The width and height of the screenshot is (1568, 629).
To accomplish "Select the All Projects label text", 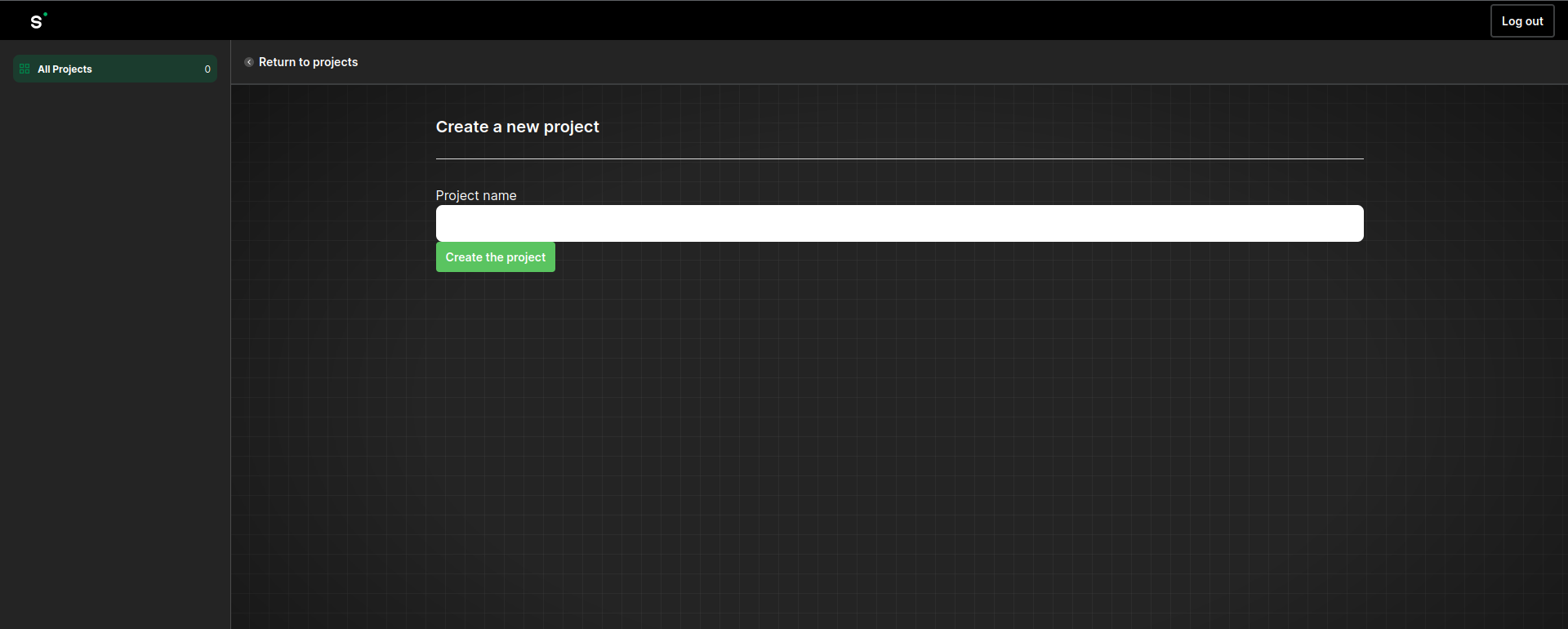I will (65, 69).
